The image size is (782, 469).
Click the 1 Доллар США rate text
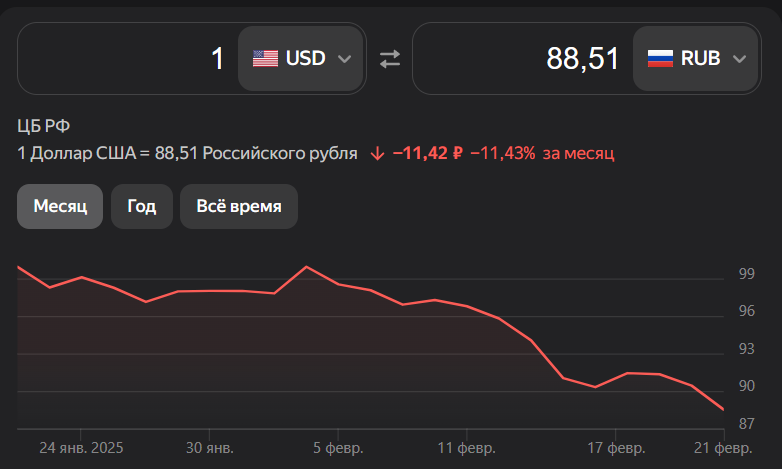[187, 154]
